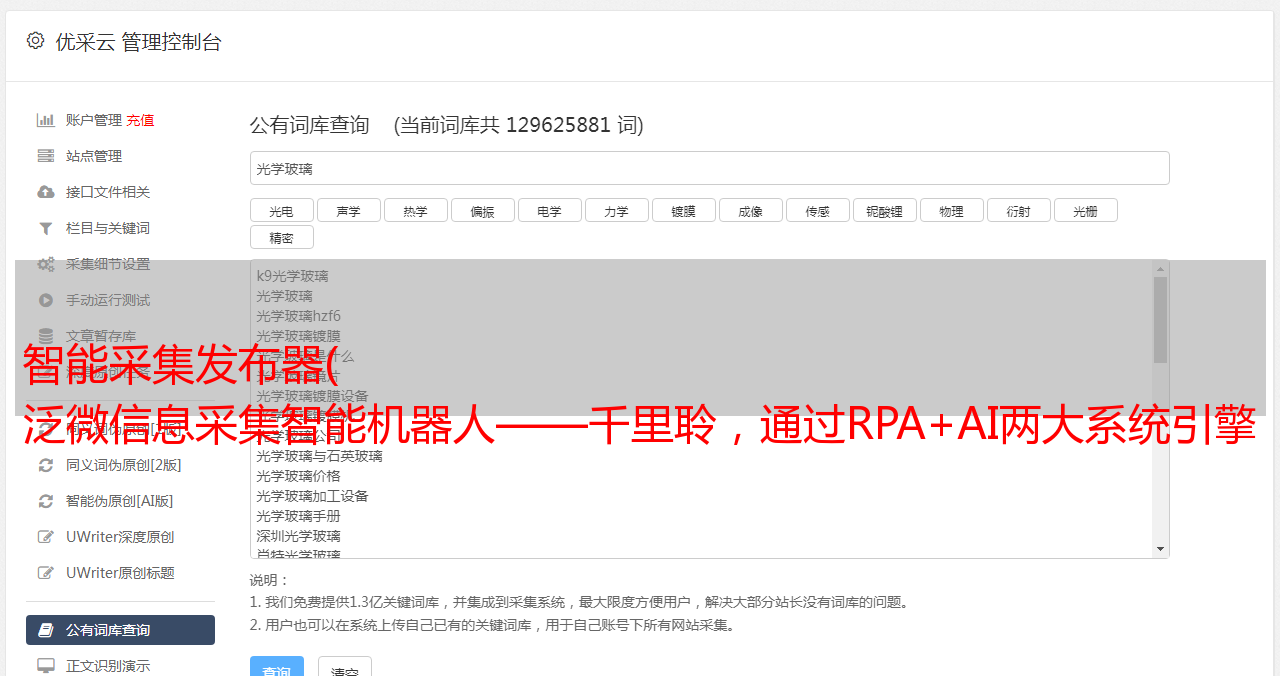The image size is (1280, 676).
Task: Click the results list scrollbar thumb
Action: click(x=1160, y=320)
